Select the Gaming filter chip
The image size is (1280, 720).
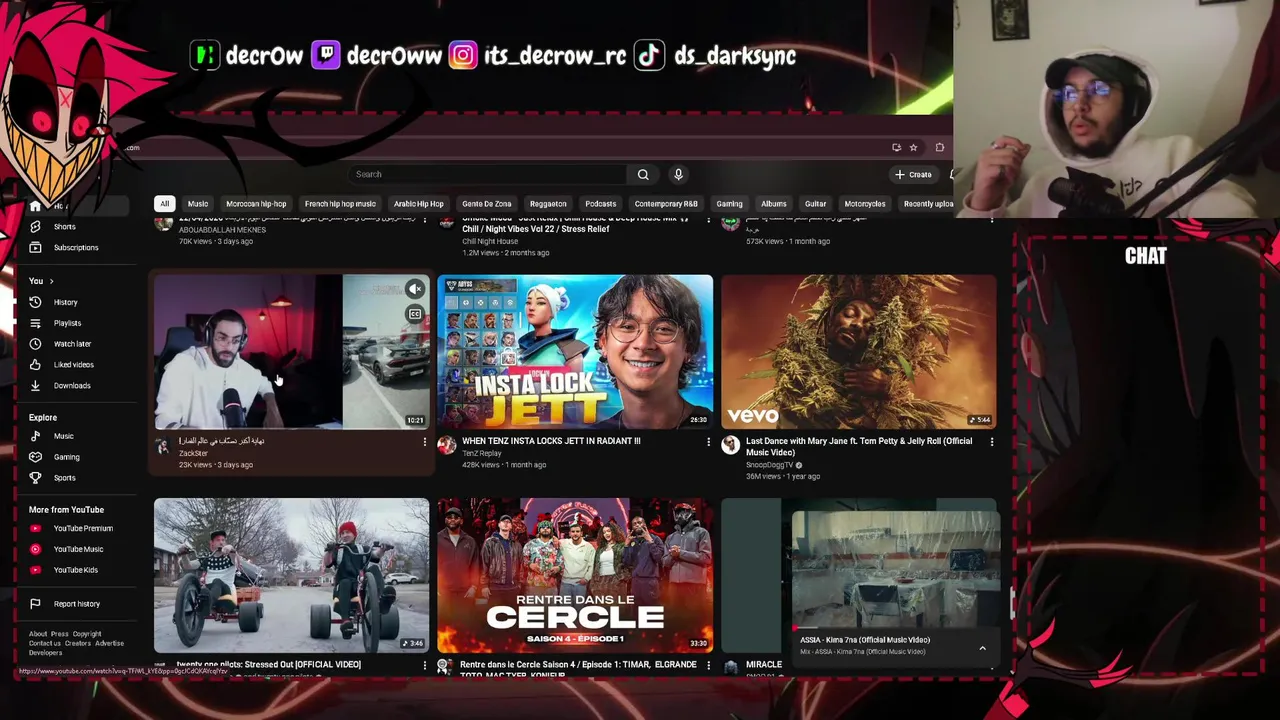point(729,204)
